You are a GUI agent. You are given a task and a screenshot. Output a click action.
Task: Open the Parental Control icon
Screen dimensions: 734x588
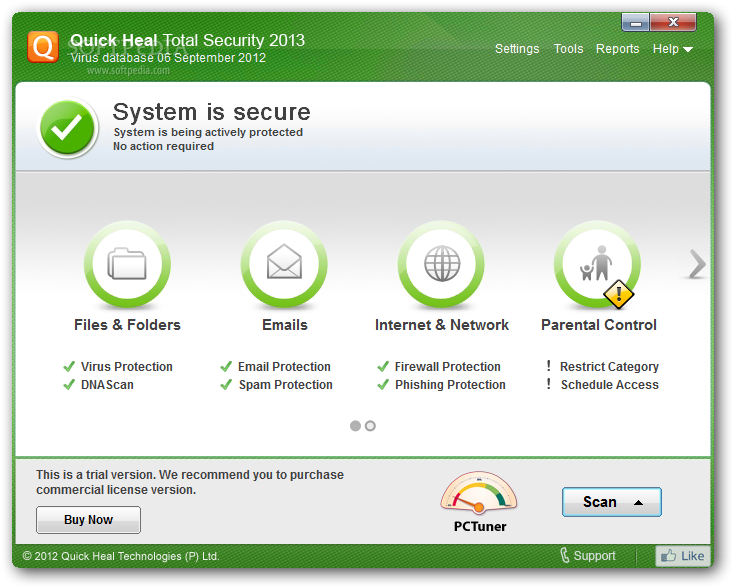598,265
